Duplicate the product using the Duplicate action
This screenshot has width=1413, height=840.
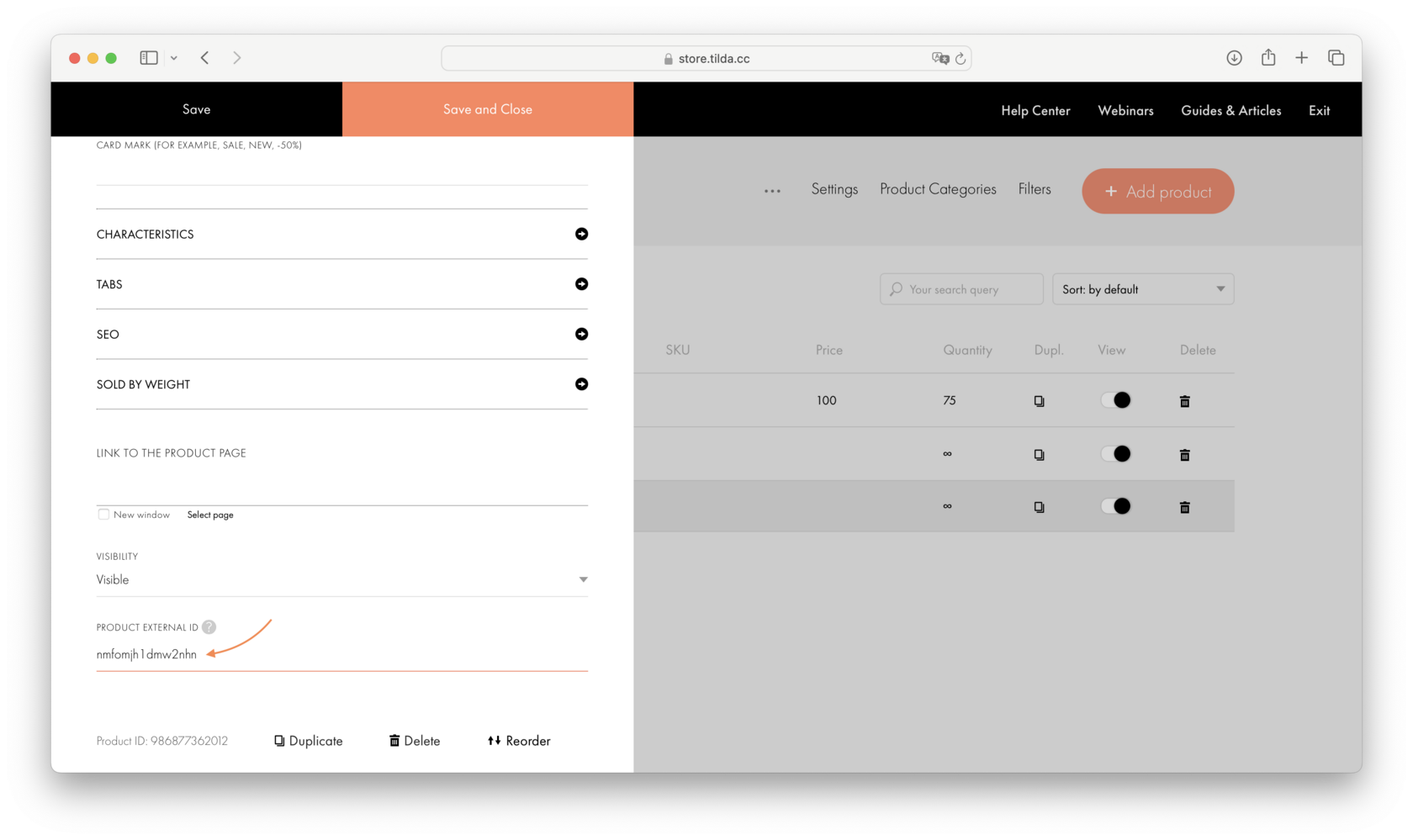pos(308,741)
